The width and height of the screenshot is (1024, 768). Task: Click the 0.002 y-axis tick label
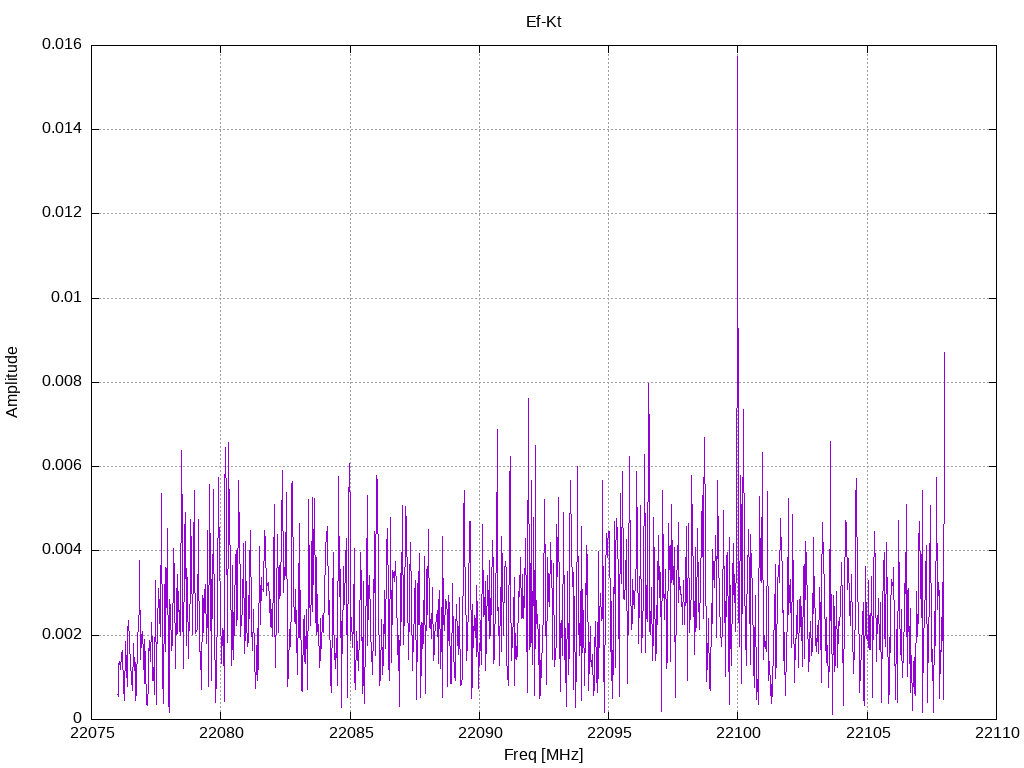point(61,635)
